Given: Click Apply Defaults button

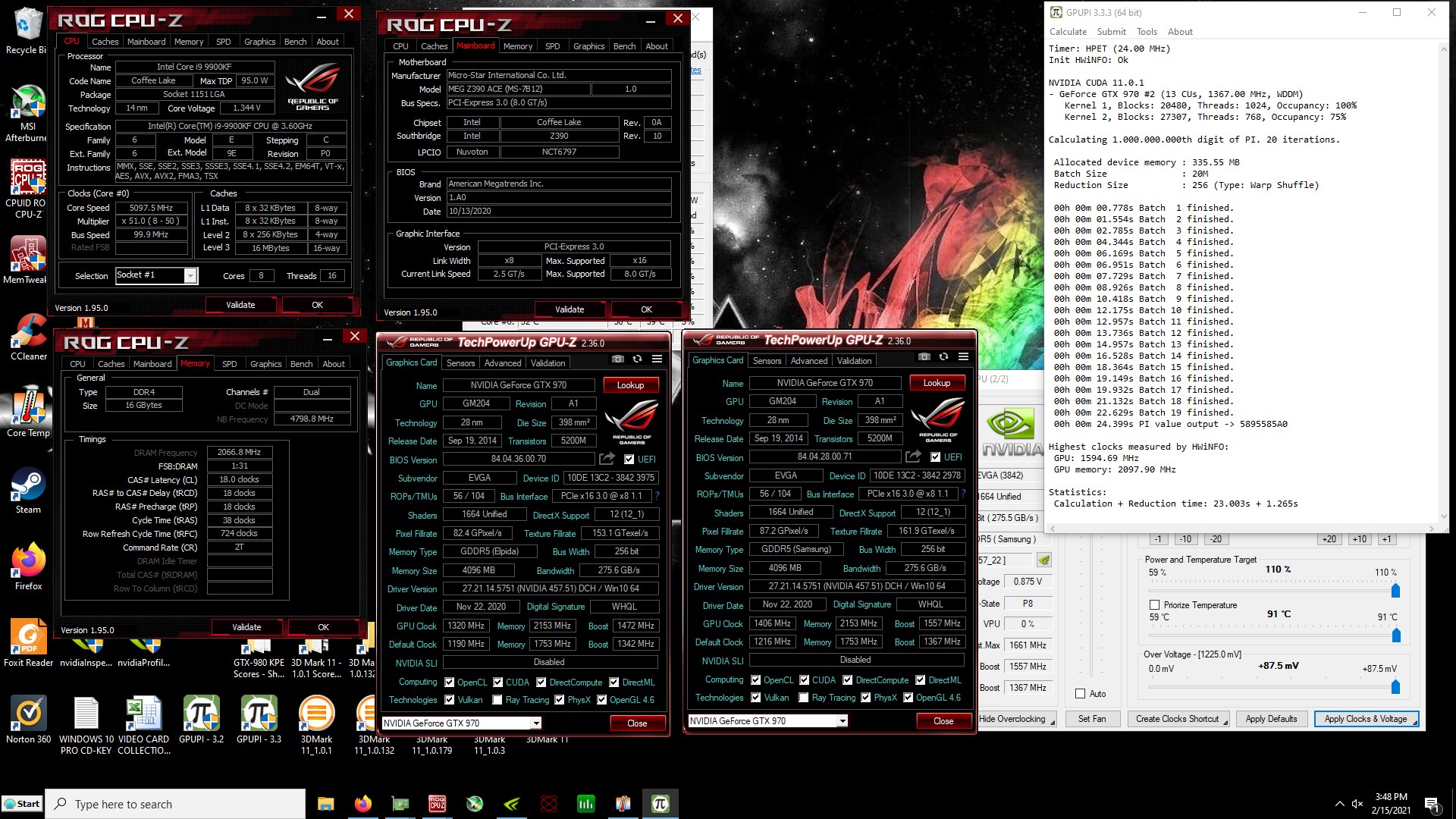Looking at the screenshot, I should coord(1271,719).
